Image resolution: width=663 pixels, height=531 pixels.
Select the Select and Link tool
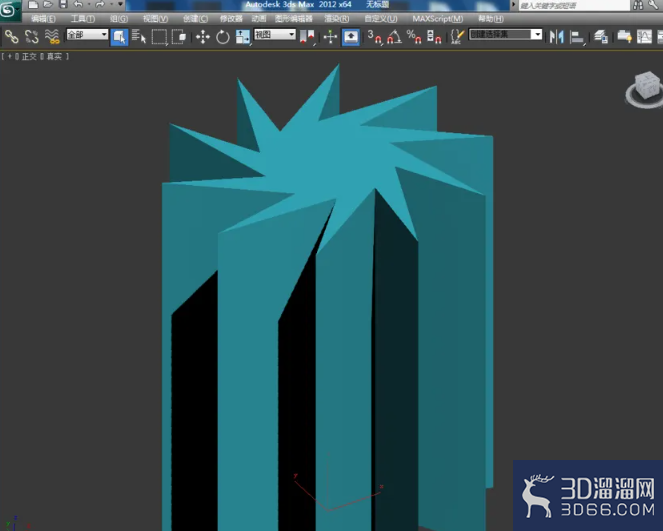[12, 37]
